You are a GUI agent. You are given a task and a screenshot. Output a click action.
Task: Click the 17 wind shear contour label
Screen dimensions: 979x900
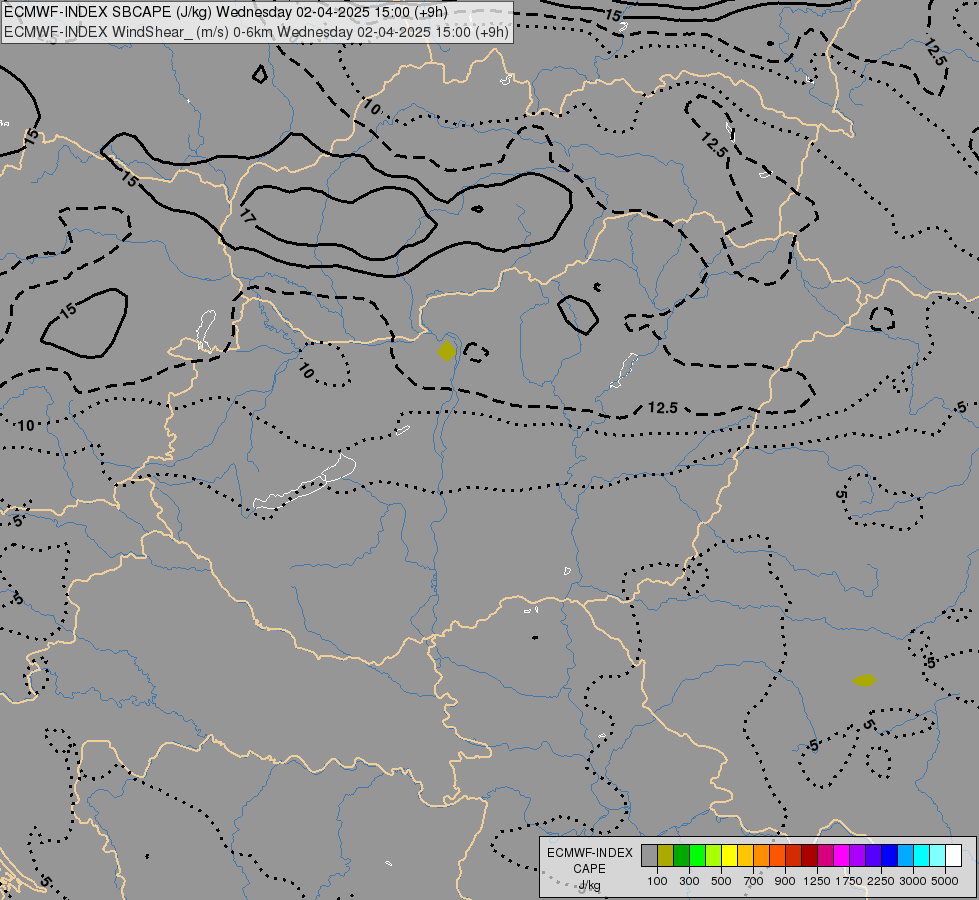coord(248,216)
